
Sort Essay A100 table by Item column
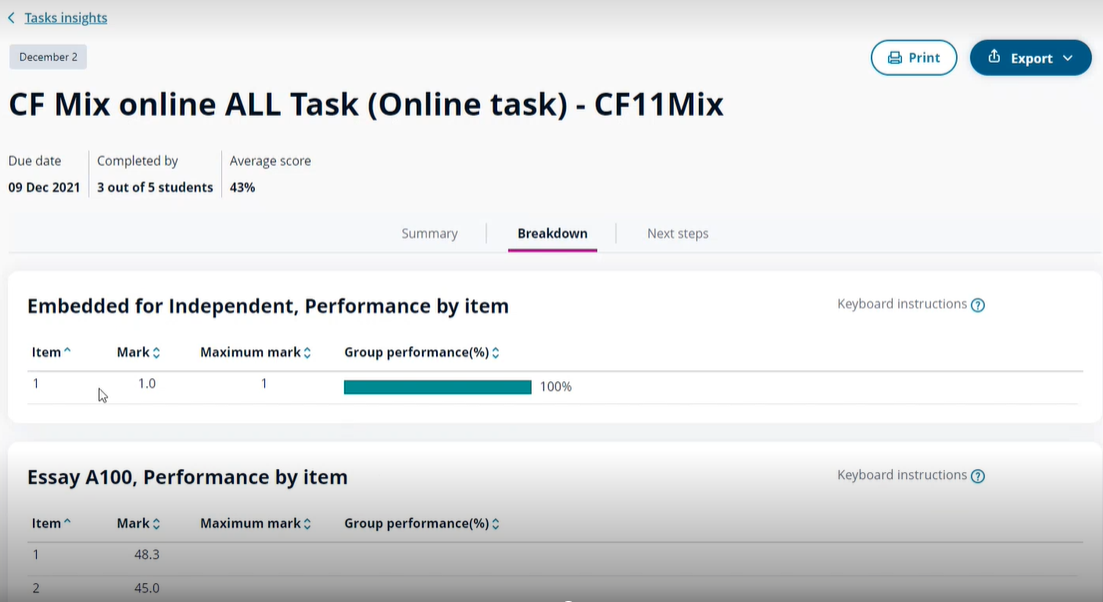pyautogui.click(x=51, y=523)
